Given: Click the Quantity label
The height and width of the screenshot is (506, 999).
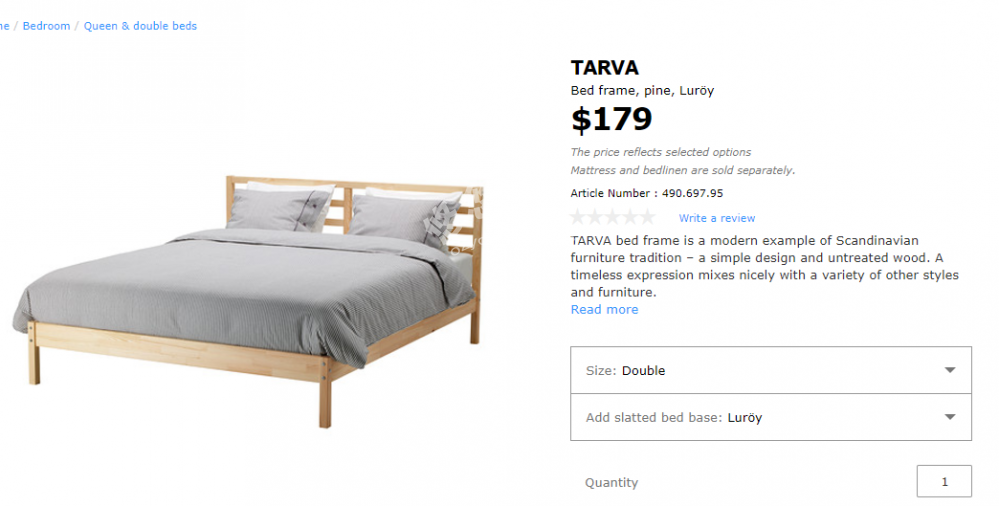Looking at the screenshot, I should click(x=611, y=483).
